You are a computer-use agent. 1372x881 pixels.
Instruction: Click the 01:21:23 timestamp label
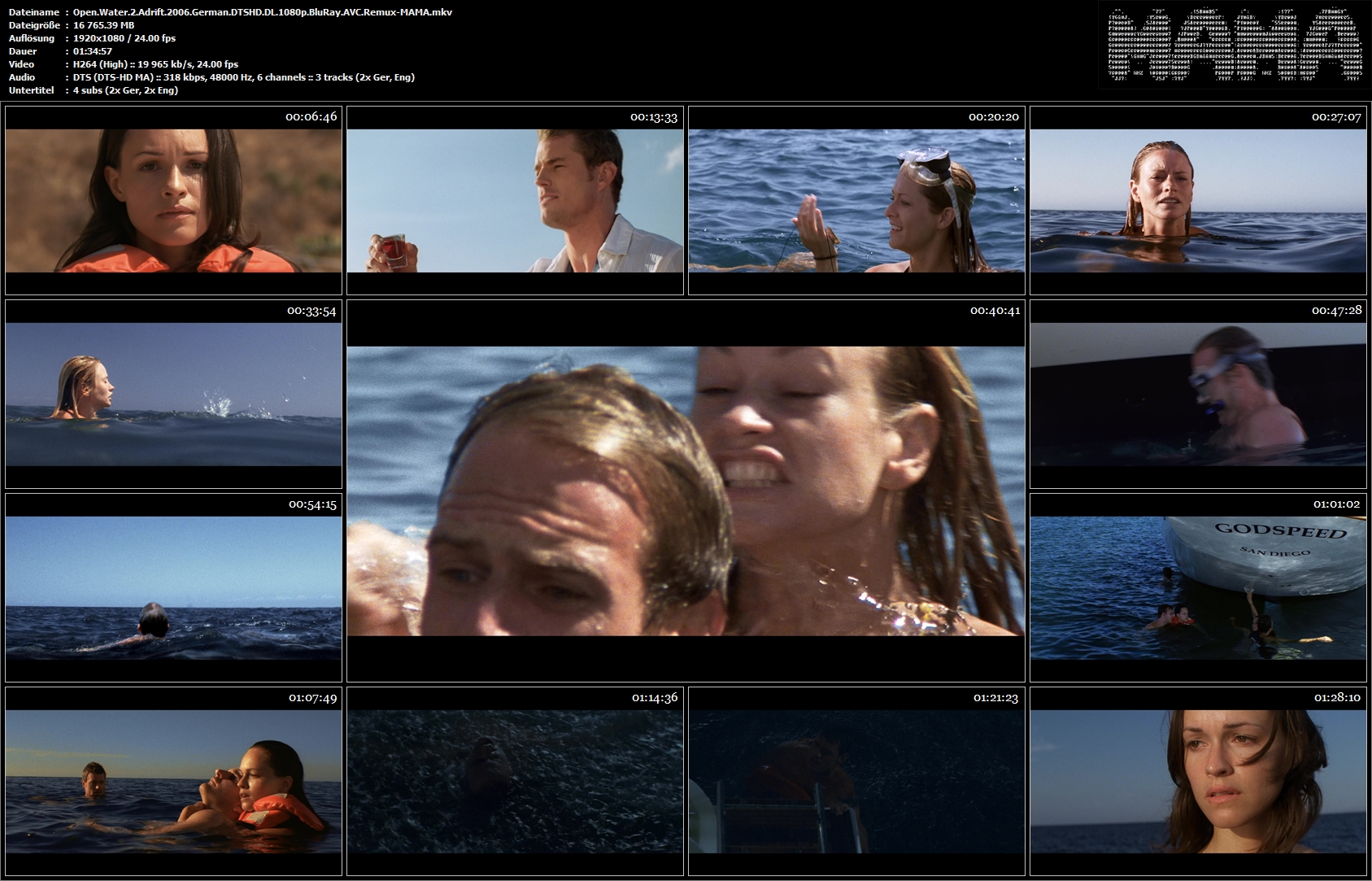click(995, 698)
